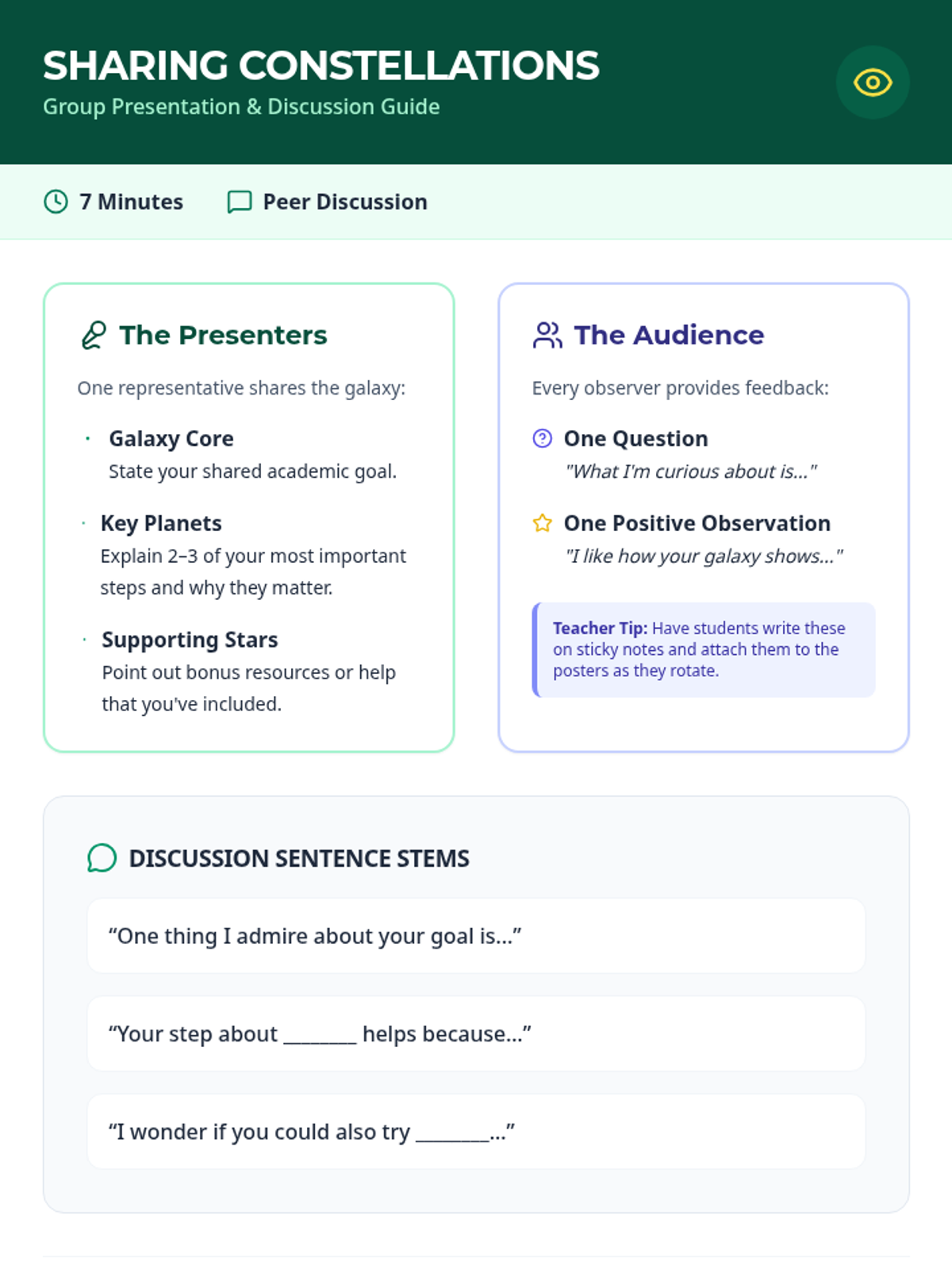Image resolution: width=952 pixels, height=1270 pixels.
Task: Click the 'What I'm curious about is' prompt
Action: tap(690, 471)
